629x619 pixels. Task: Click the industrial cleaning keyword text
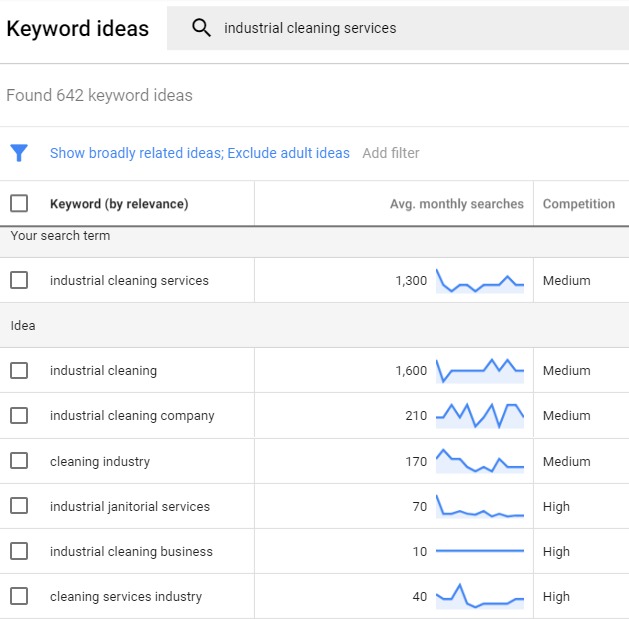[x=103, y=371]
